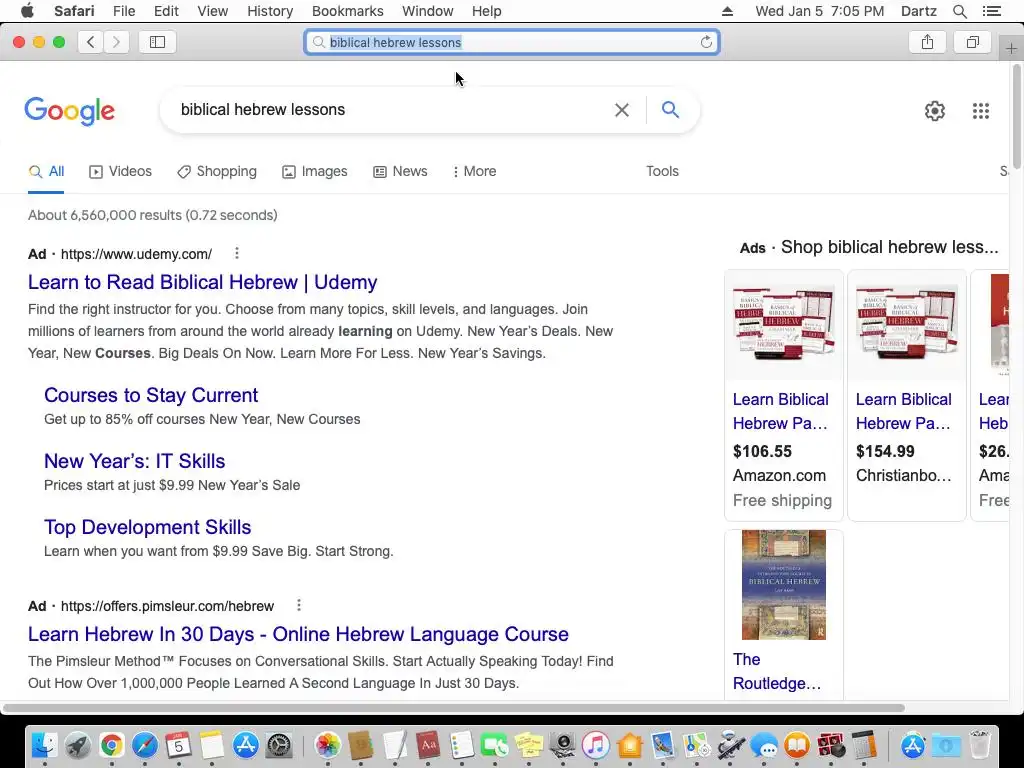Click the $154.99 Hebrew pack thumbnail

906,325
